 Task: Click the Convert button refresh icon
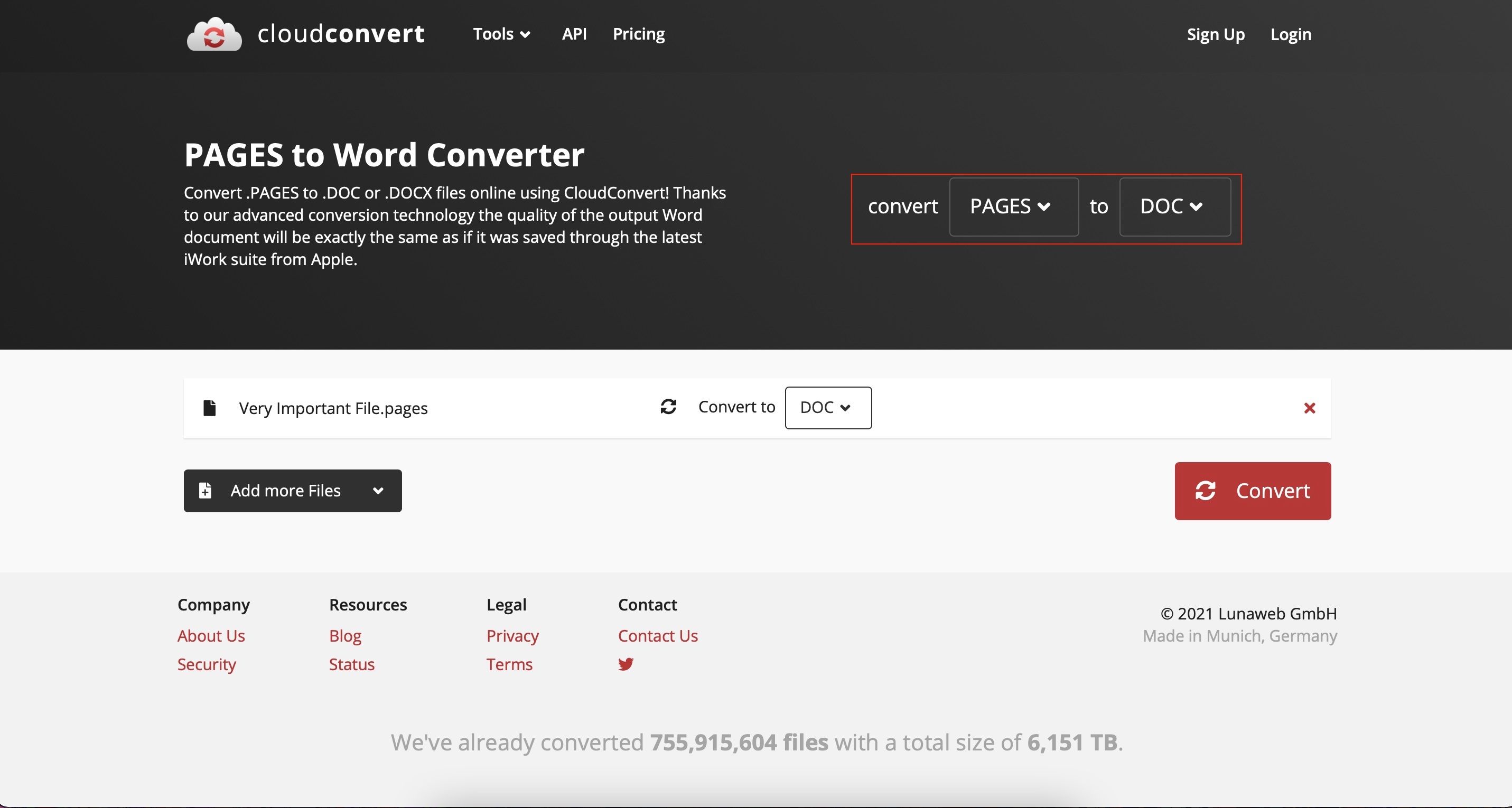(1204, 490)
